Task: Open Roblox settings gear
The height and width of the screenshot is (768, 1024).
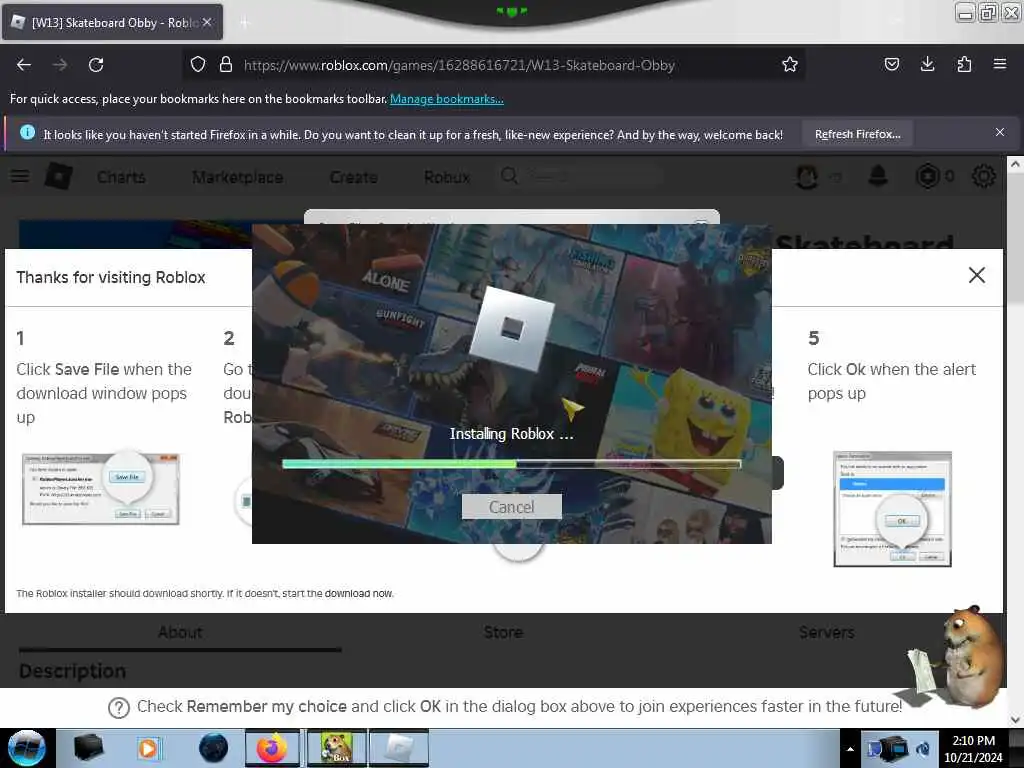Action: (x=984, y=176)
